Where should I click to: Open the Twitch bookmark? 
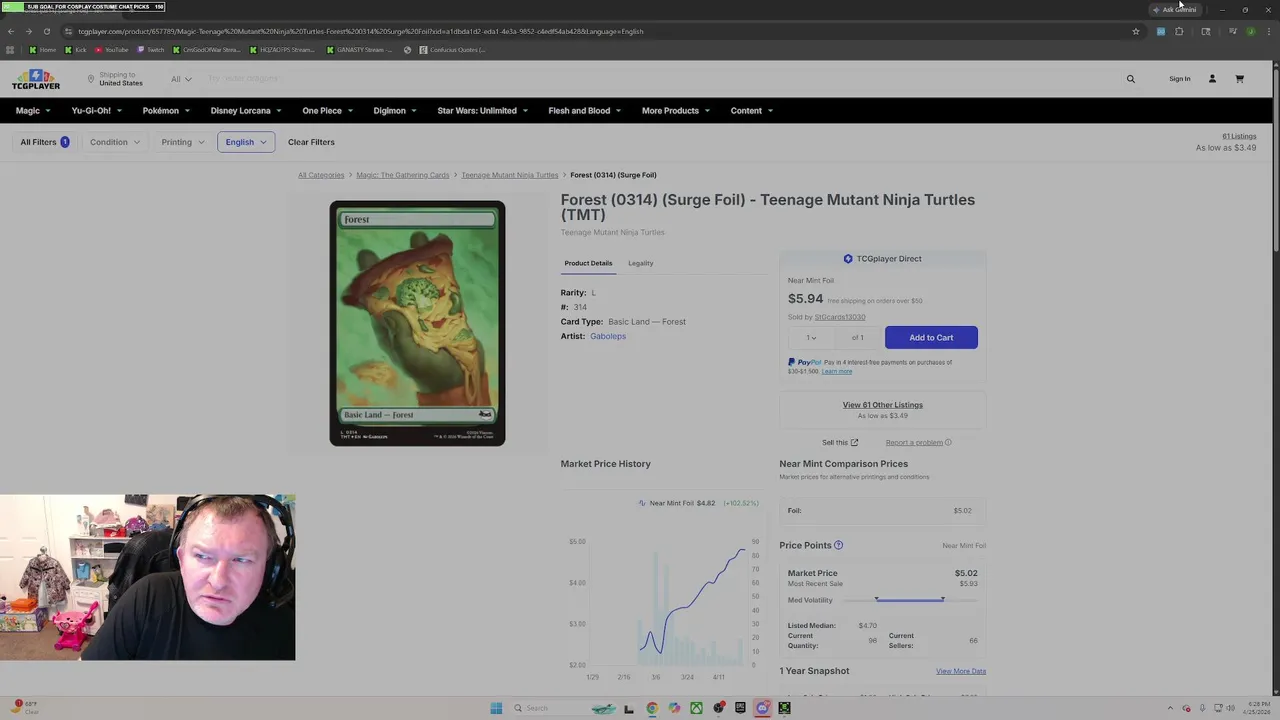[x=151, y=50]
